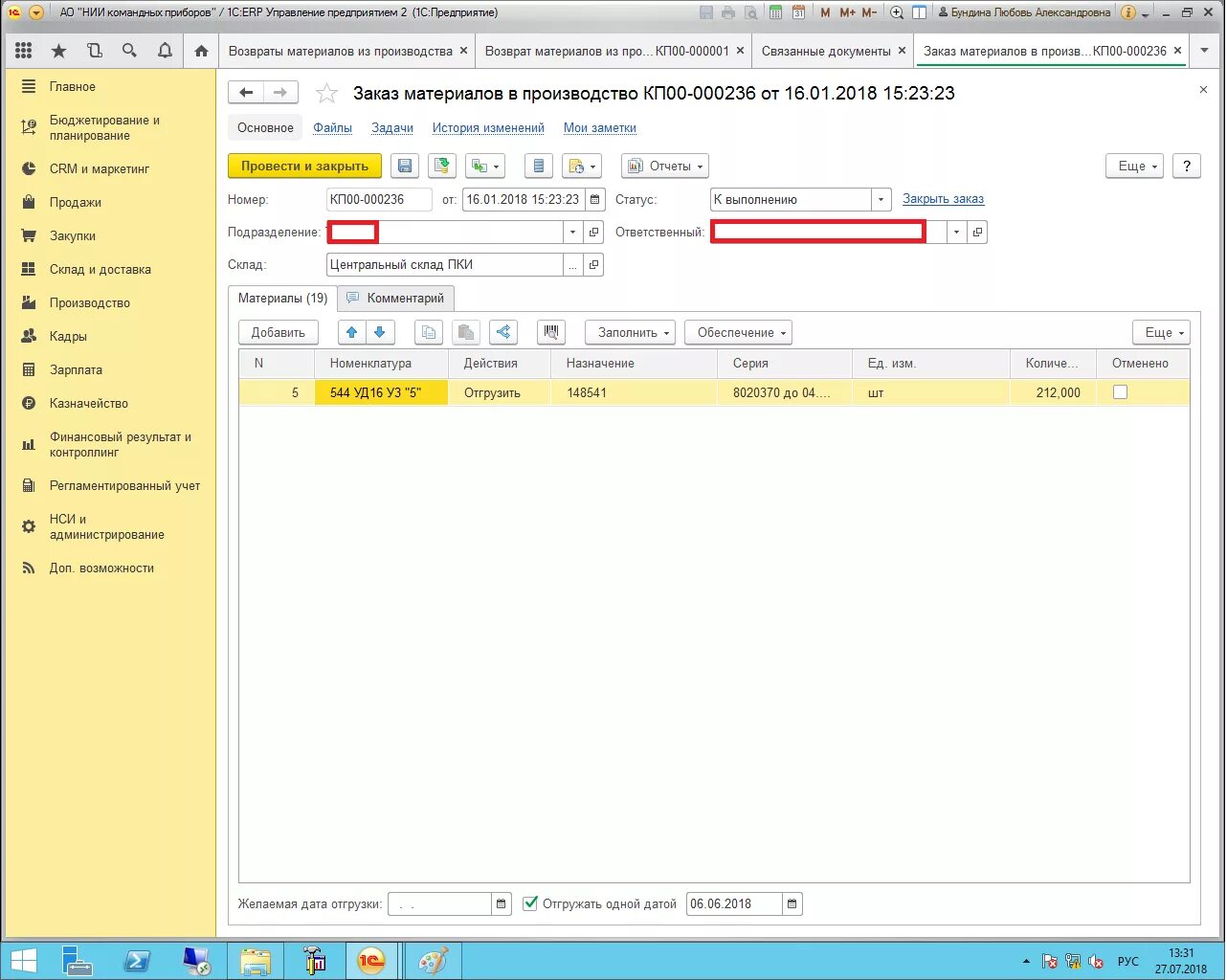Open the Казначейство section
The height and width of the screenshot is (980, 1227).
(x=89, y=403)
